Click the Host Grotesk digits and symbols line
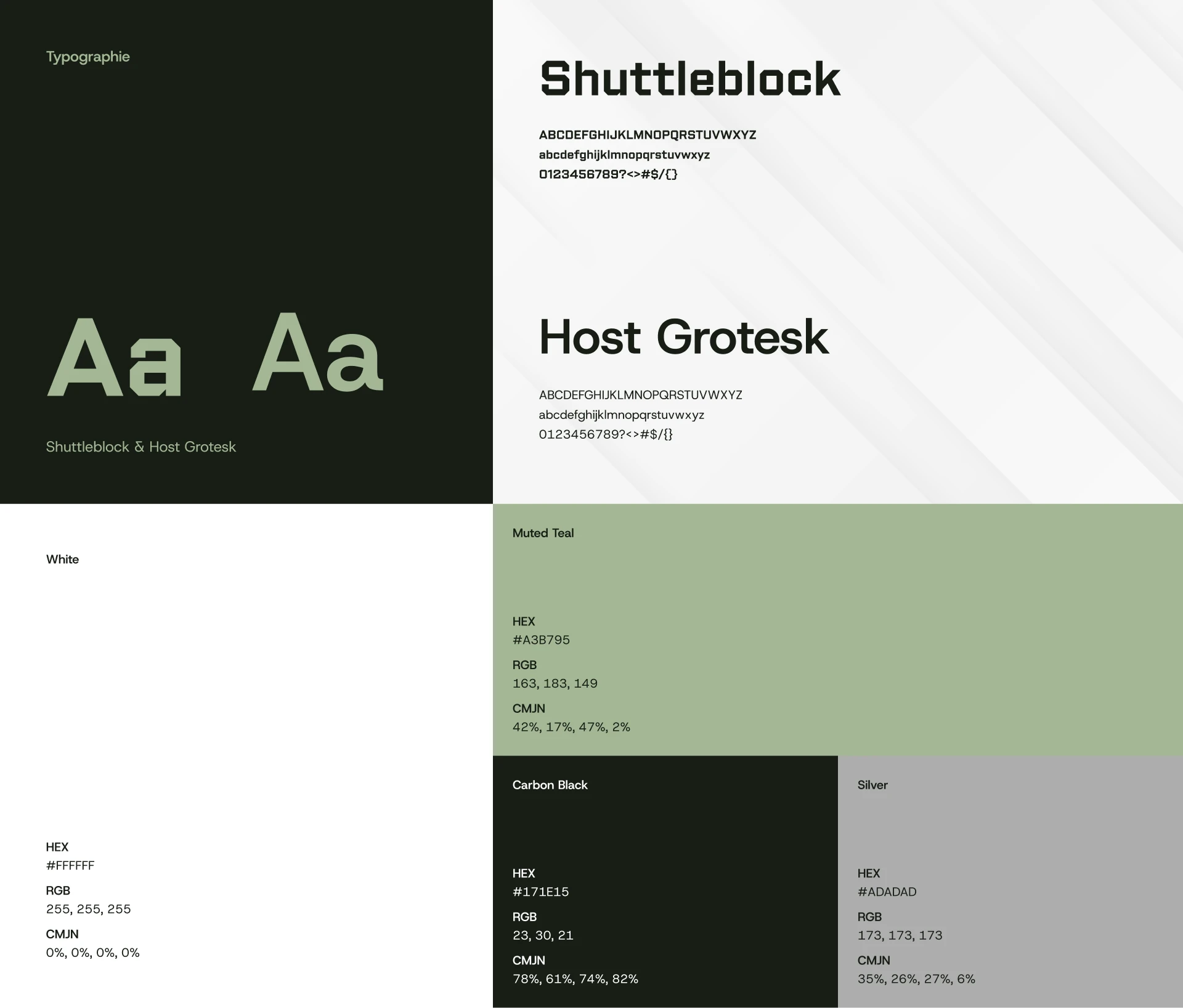Screen dimensions: 1183x1008 point(606,434)
